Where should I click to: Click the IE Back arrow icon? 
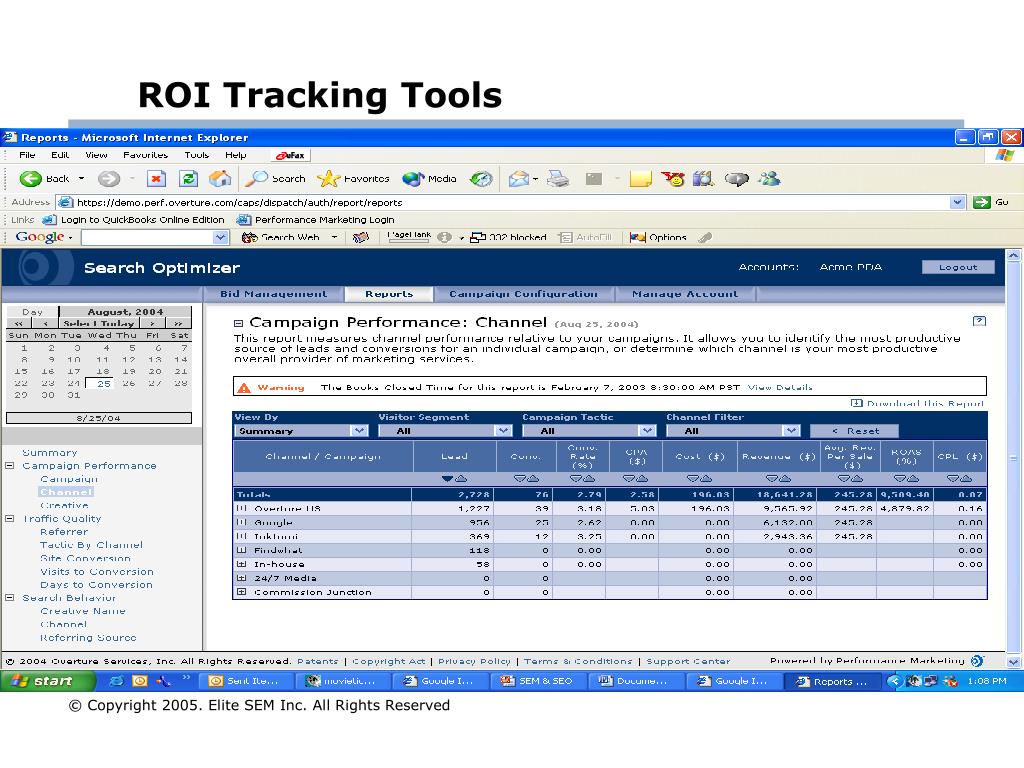[x=30, y=178]
